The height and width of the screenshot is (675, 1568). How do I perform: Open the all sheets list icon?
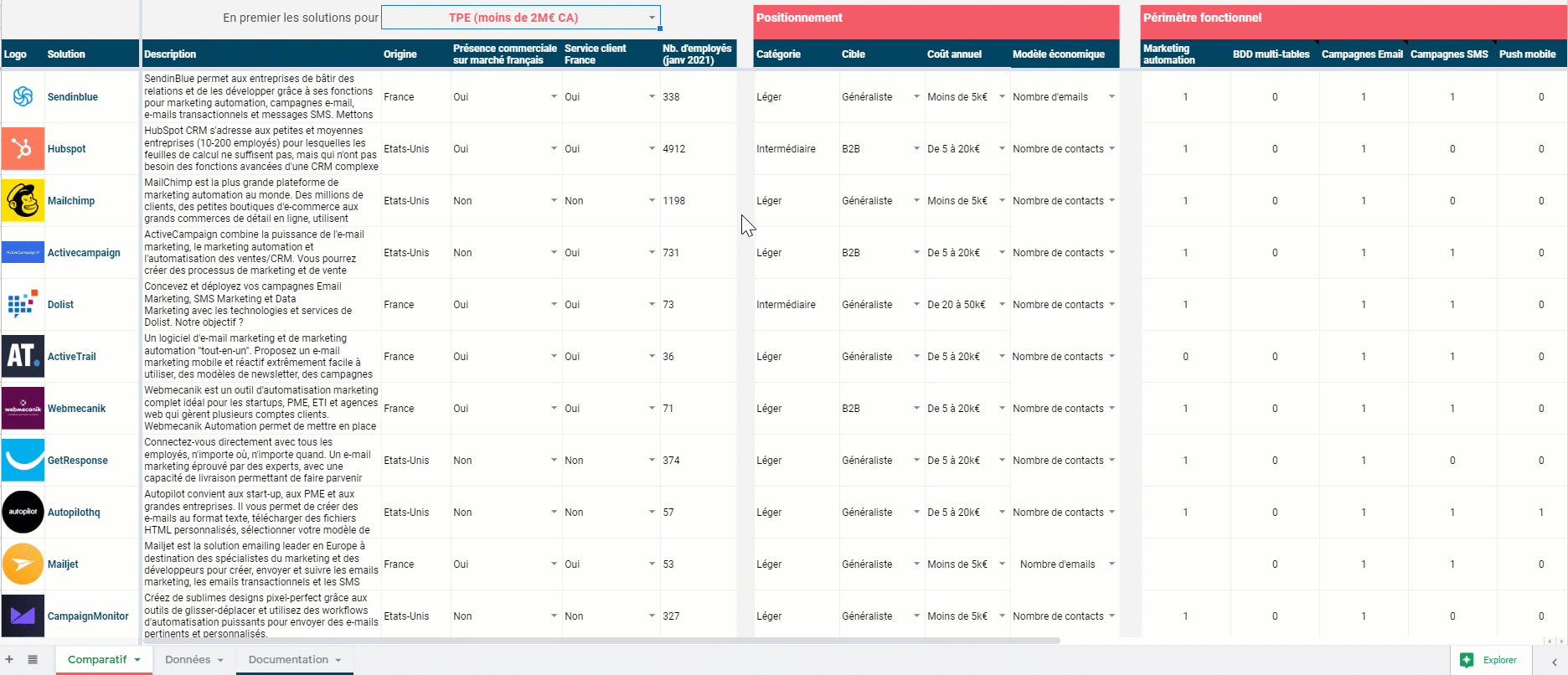click(33, 660)
